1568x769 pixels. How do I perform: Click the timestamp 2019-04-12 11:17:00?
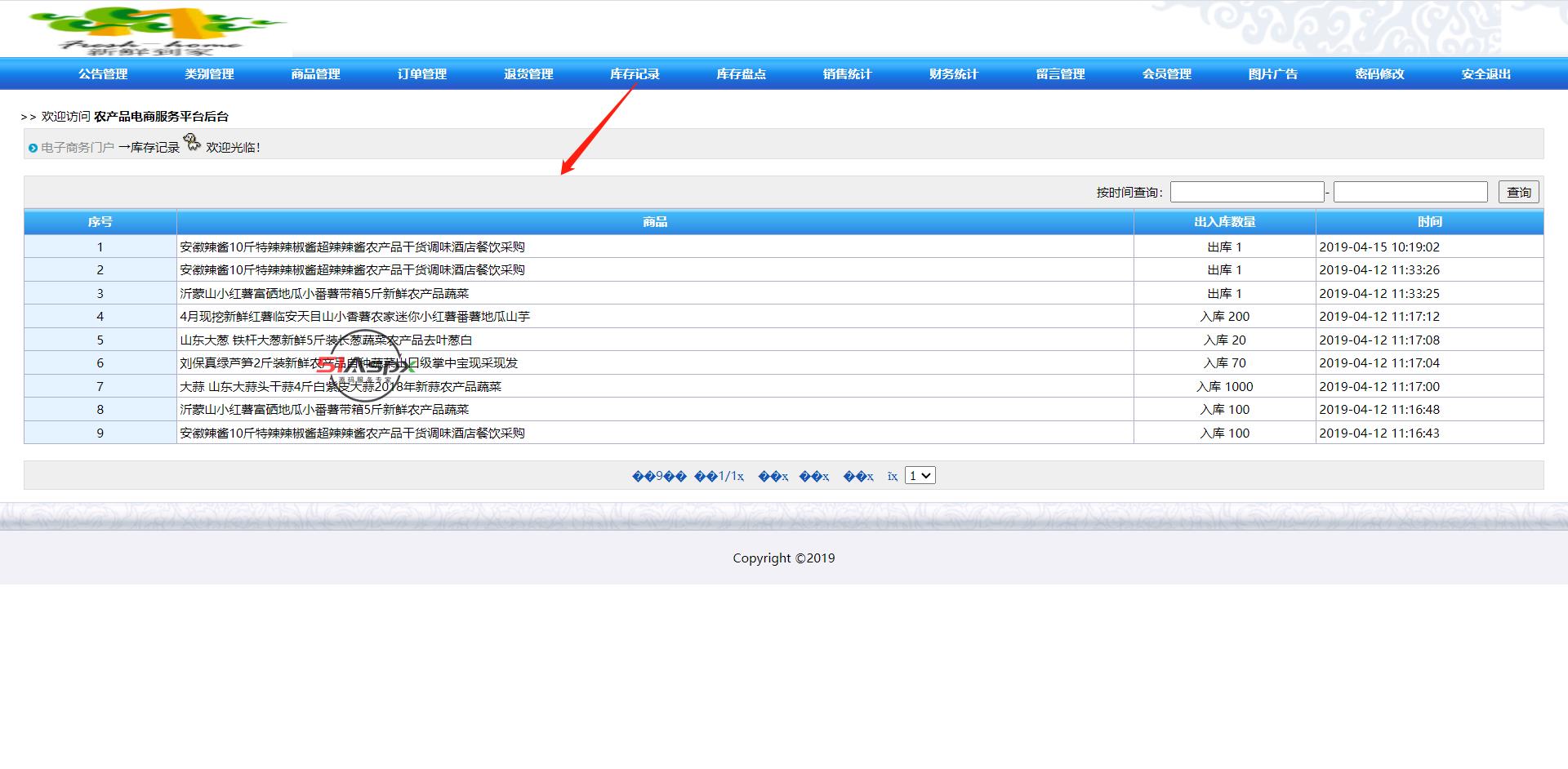1379,387
